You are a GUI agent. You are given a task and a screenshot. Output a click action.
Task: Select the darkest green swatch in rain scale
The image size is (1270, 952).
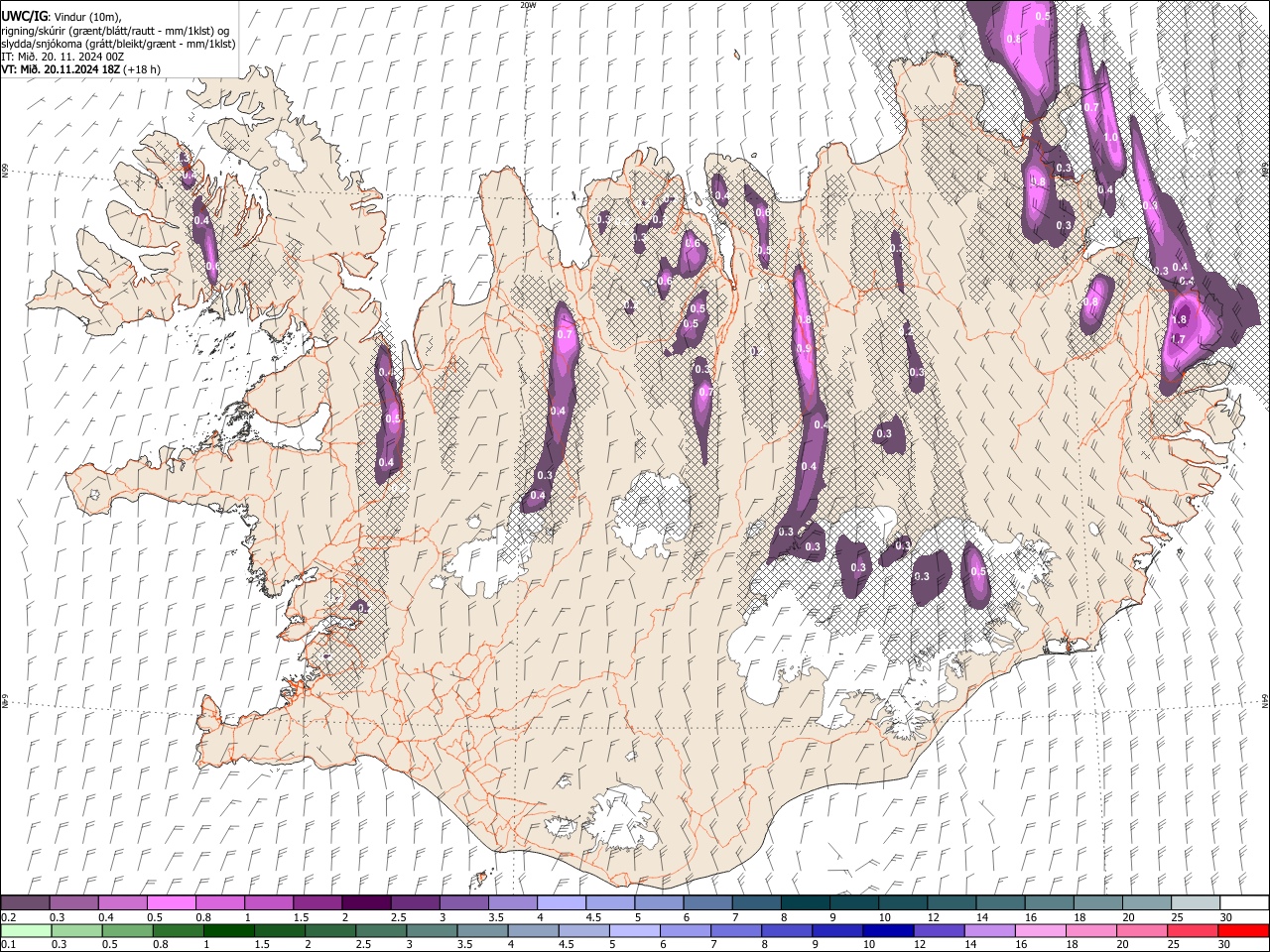(228, 930)
